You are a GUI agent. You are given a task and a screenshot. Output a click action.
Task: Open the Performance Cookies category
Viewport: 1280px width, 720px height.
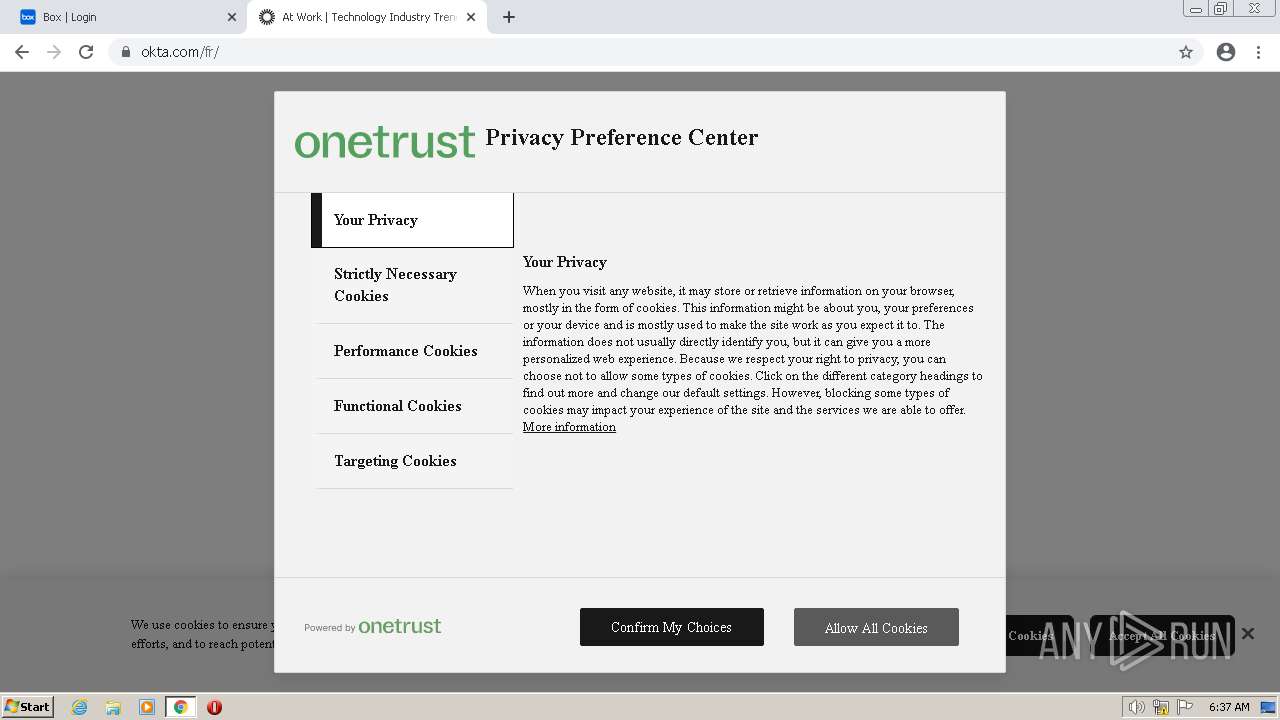(414, 351)
